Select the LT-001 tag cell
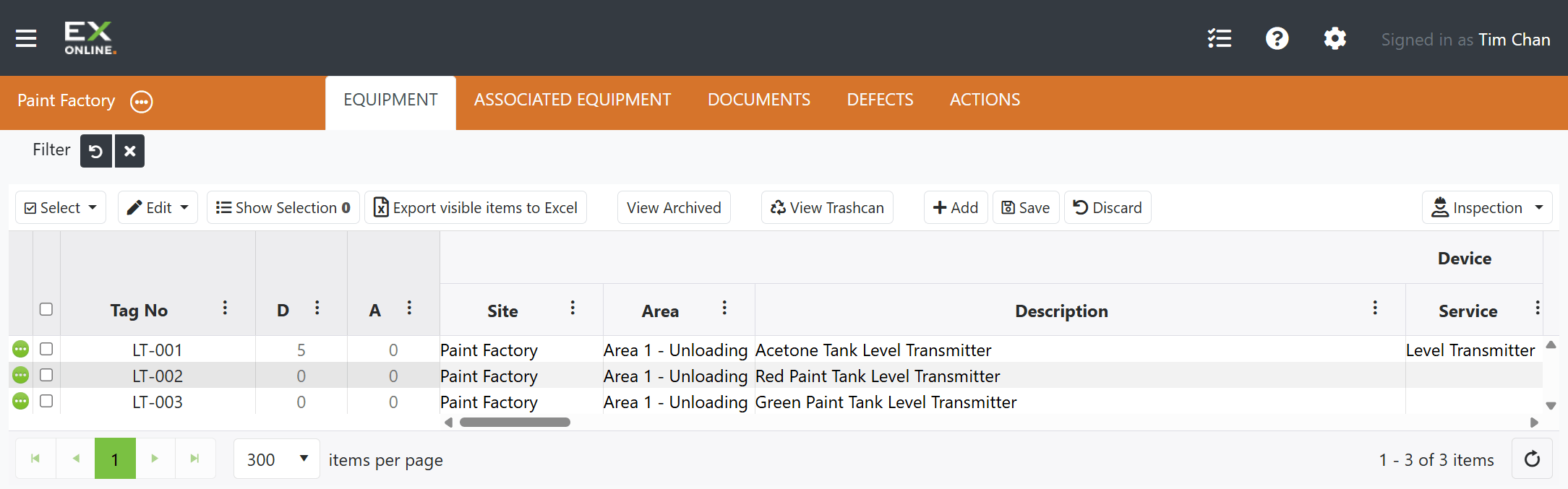Viewport: 1568px width, 489px height. click(x=158, y=350)
